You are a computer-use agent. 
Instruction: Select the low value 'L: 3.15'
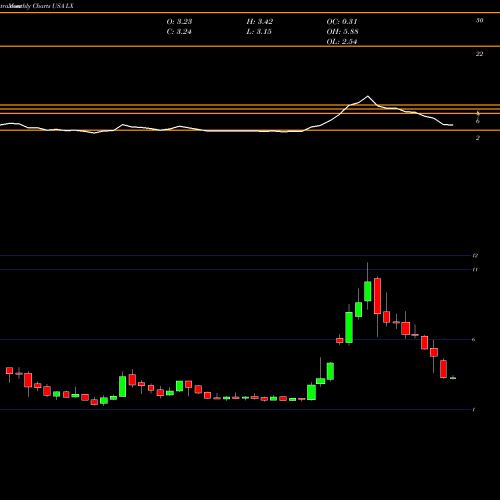click(x=259, y=32)
